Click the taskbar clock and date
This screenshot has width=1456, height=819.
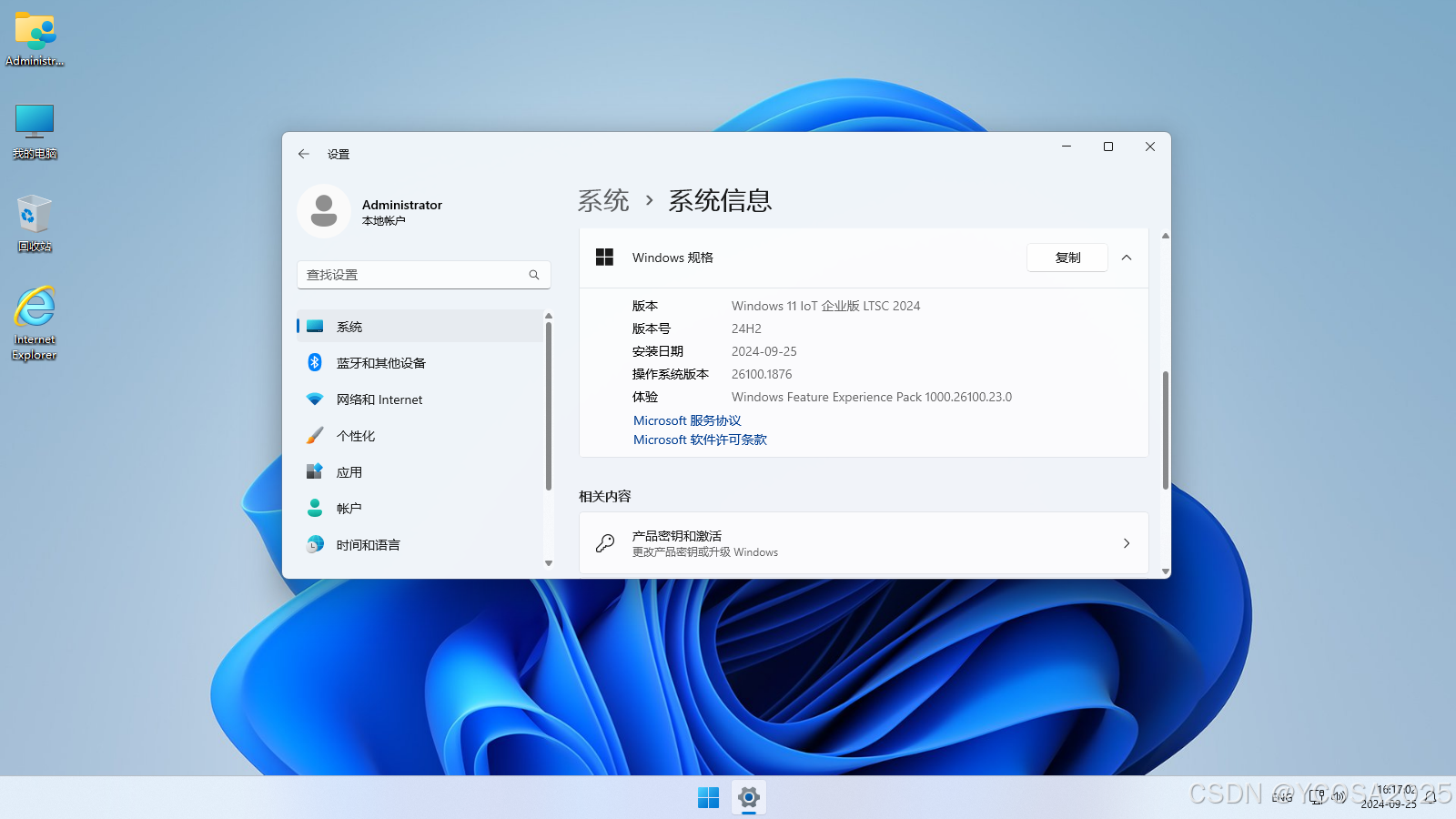[1389, 797]
